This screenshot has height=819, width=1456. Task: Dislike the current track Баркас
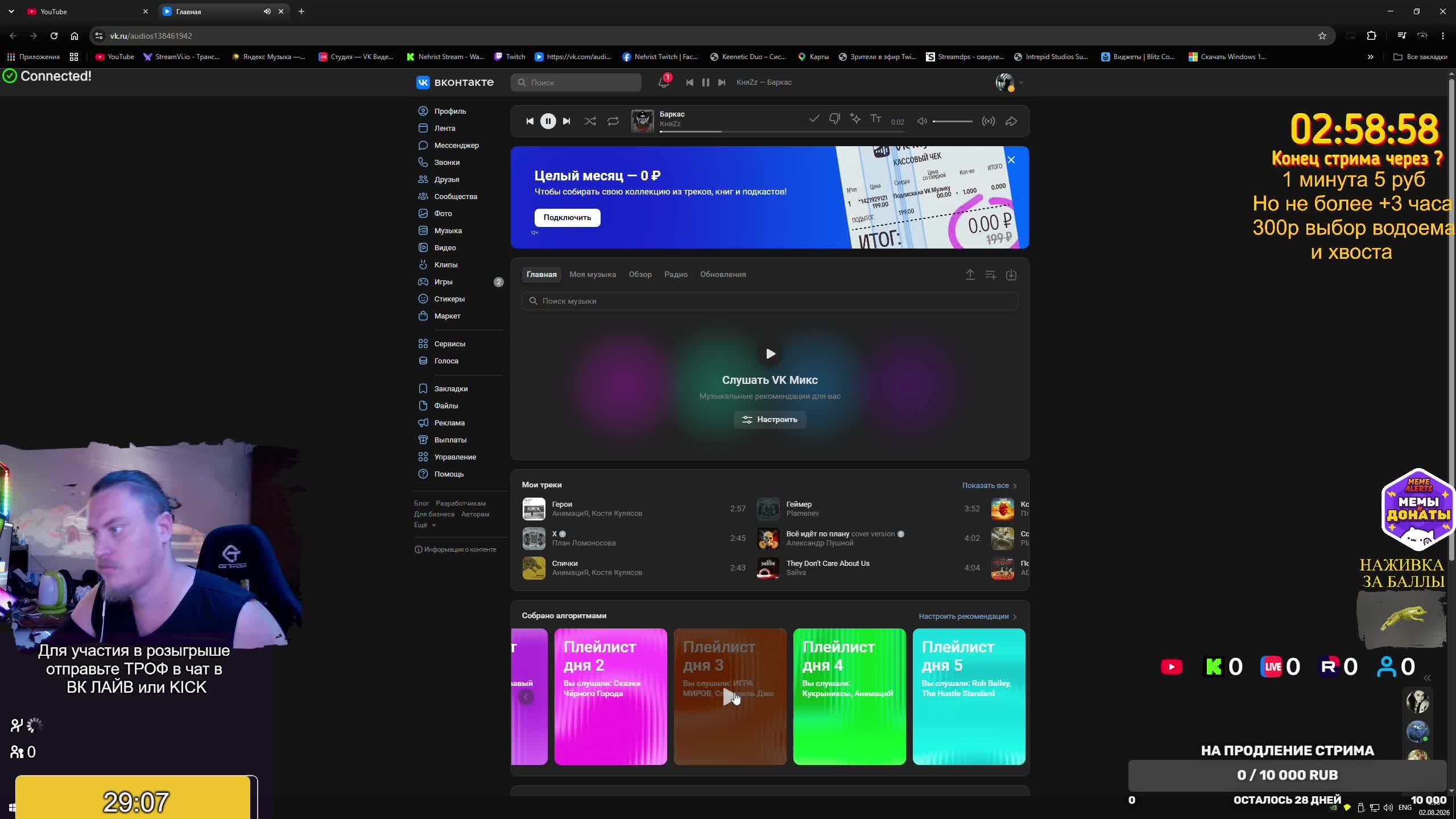pyautogui.click(x=834, y=119)
